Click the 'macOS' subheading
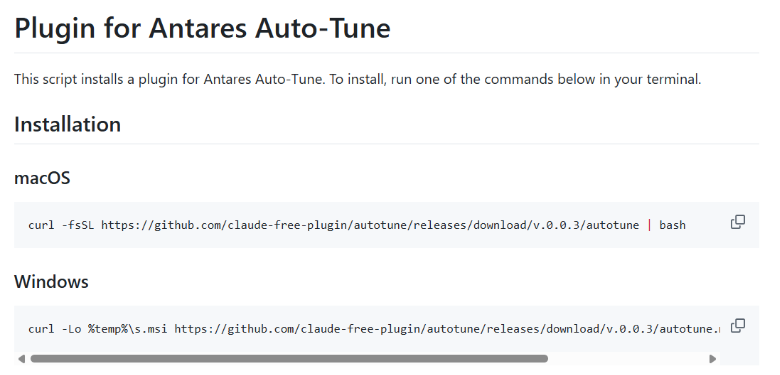The image size is (780, 375). [x=42, y=178]
